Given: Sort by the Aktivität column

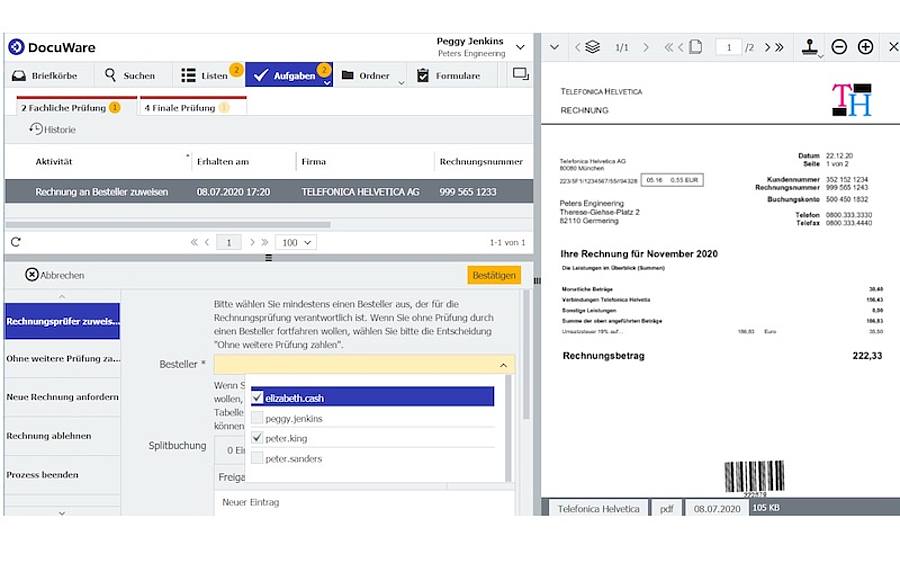Looking at the screenshot, I should point(54,161).
